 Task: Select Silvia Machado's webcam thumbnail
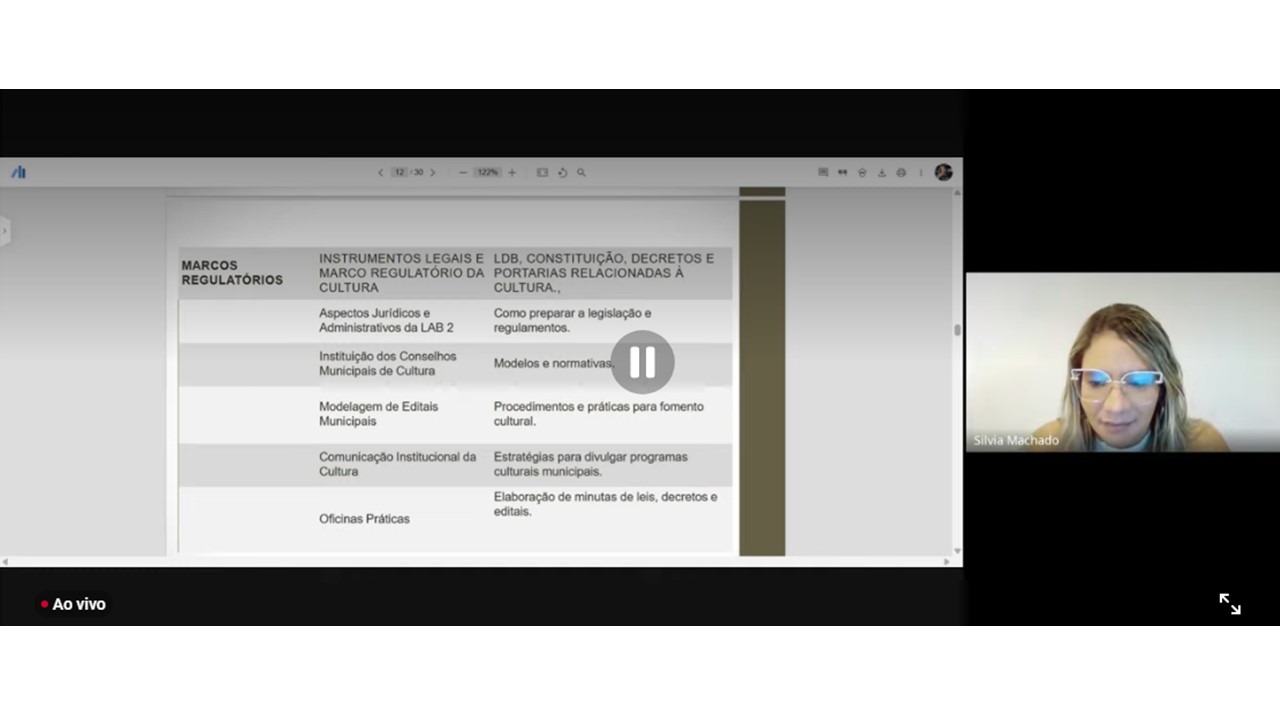[x=1122, y=362]
